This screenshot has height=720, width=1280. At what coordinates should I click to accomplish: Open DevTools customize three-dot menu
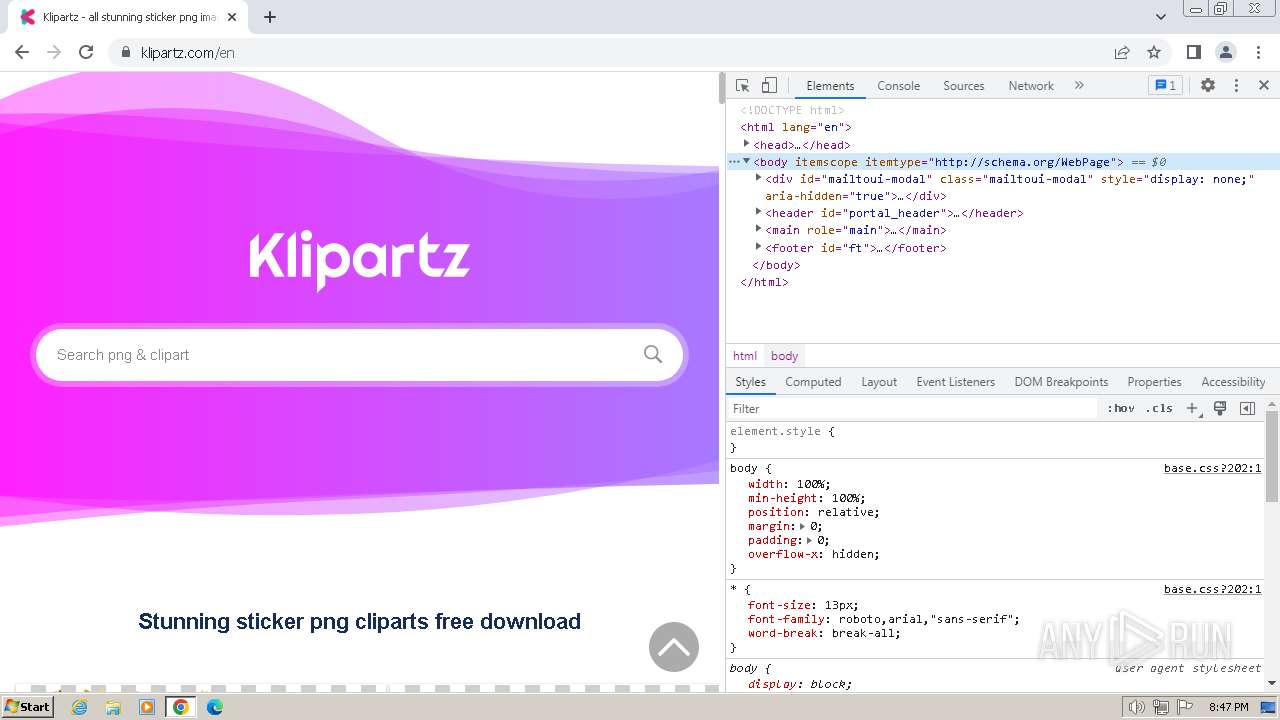pos(1236,86)
